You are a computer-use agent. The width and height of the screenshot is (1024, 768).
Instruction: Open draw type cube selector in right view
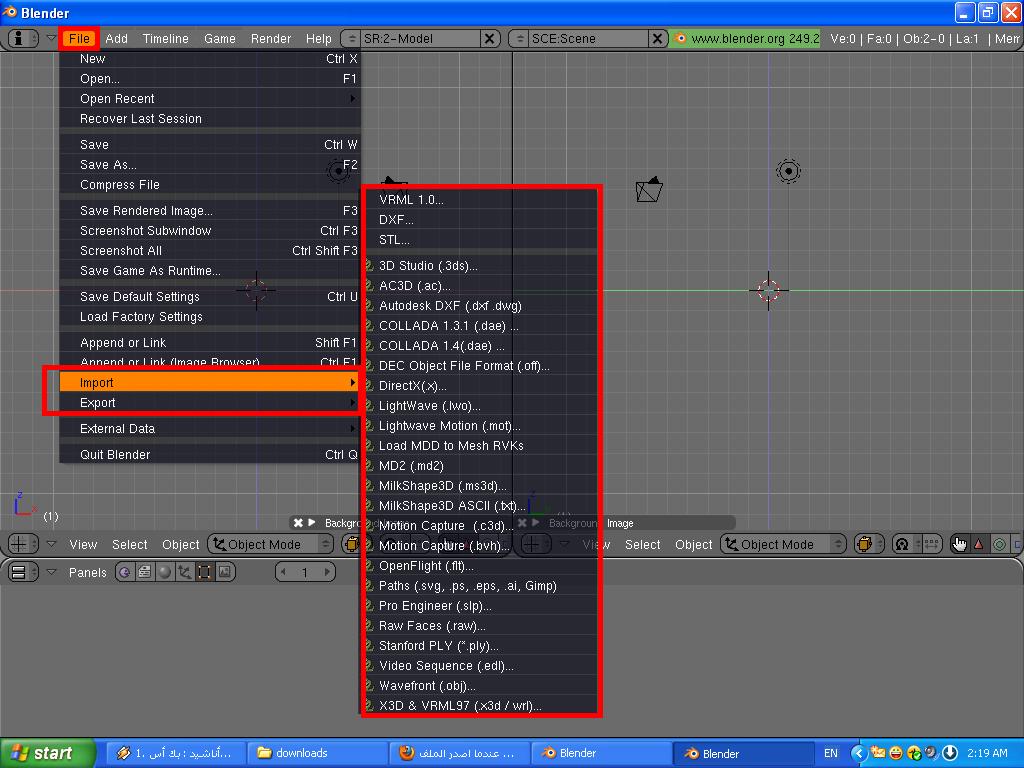point(867,544)
